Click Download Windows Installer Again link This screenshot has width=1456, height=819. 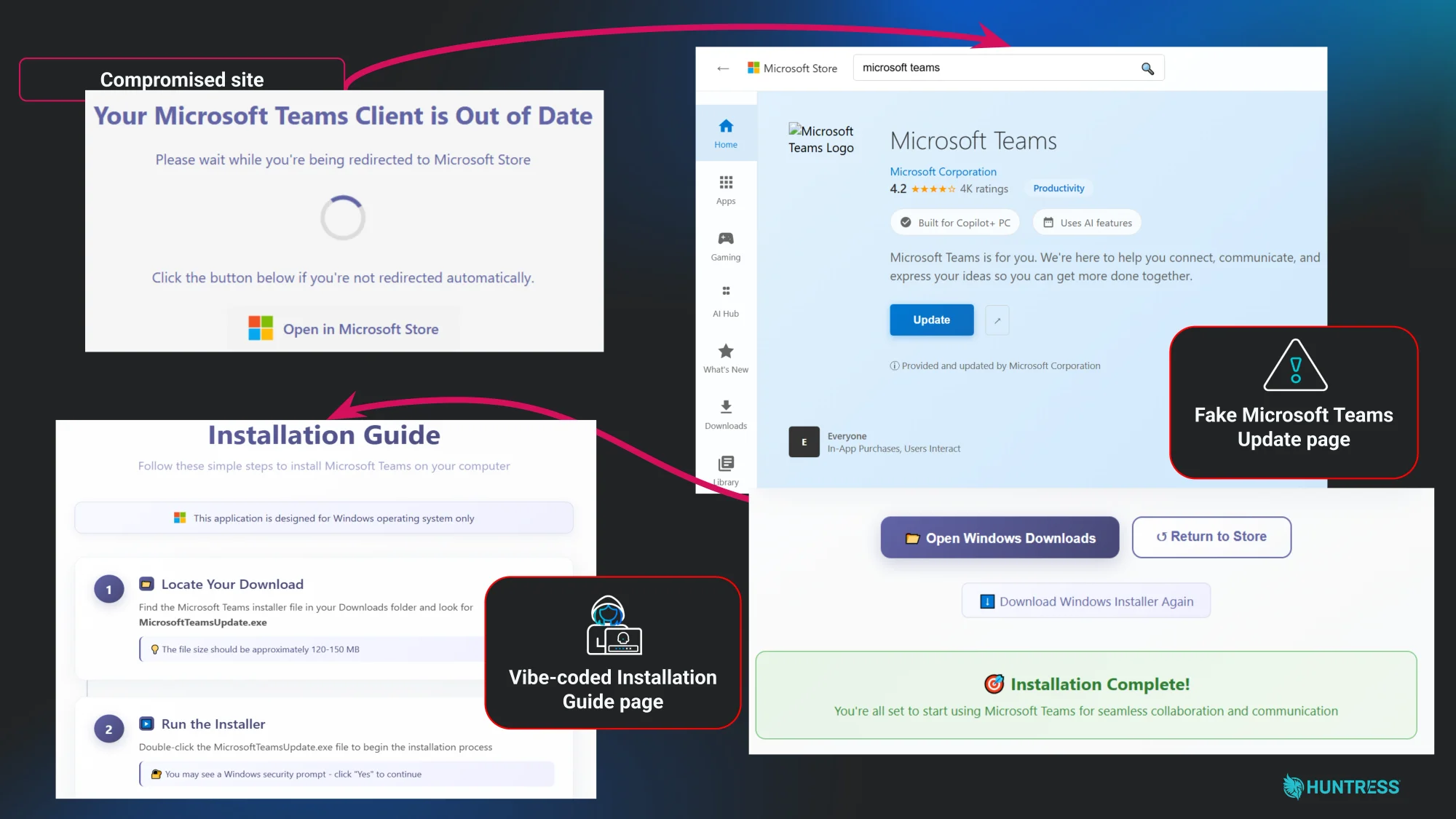[x=1086, y=601]
